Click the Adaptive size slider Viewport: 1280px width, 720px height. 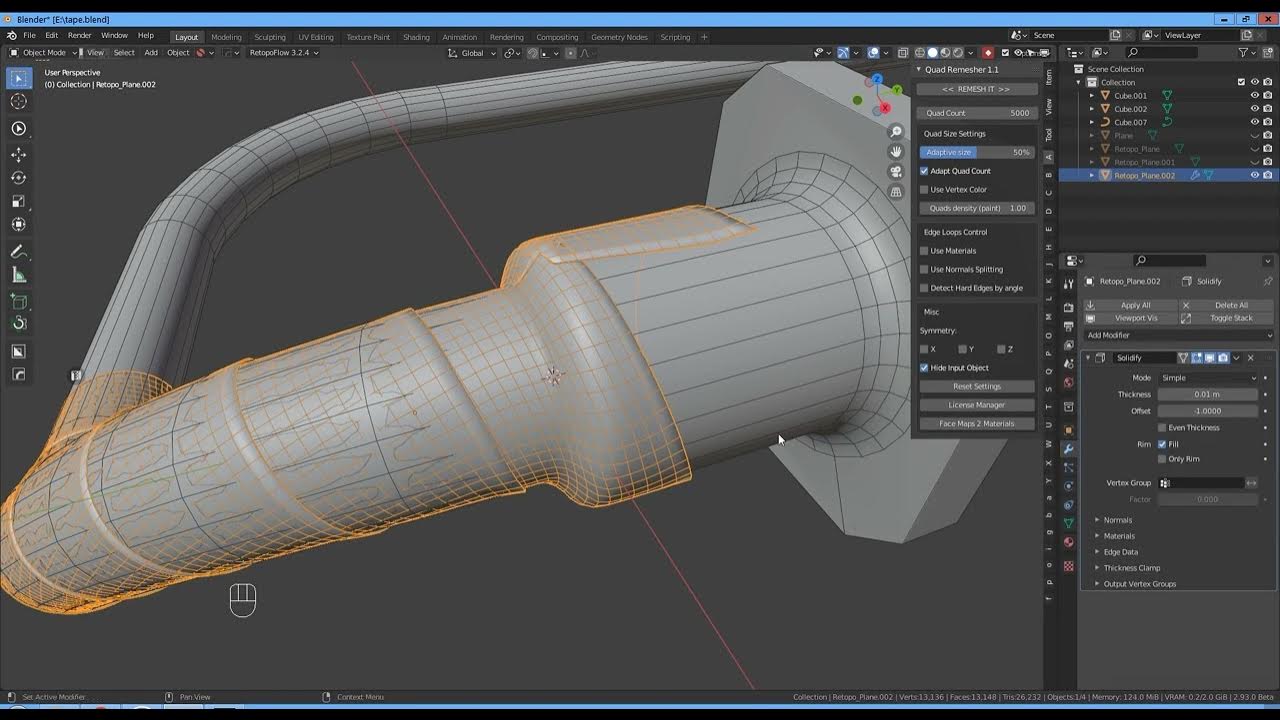tap(977, 152)
